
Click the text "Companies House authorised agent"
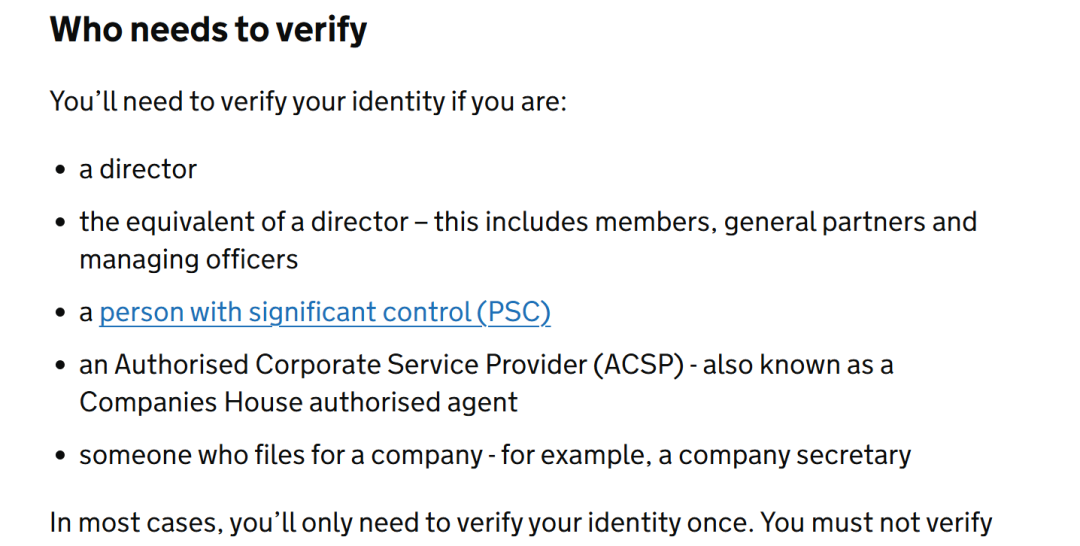pyautogui.click(x=298, y=403)
